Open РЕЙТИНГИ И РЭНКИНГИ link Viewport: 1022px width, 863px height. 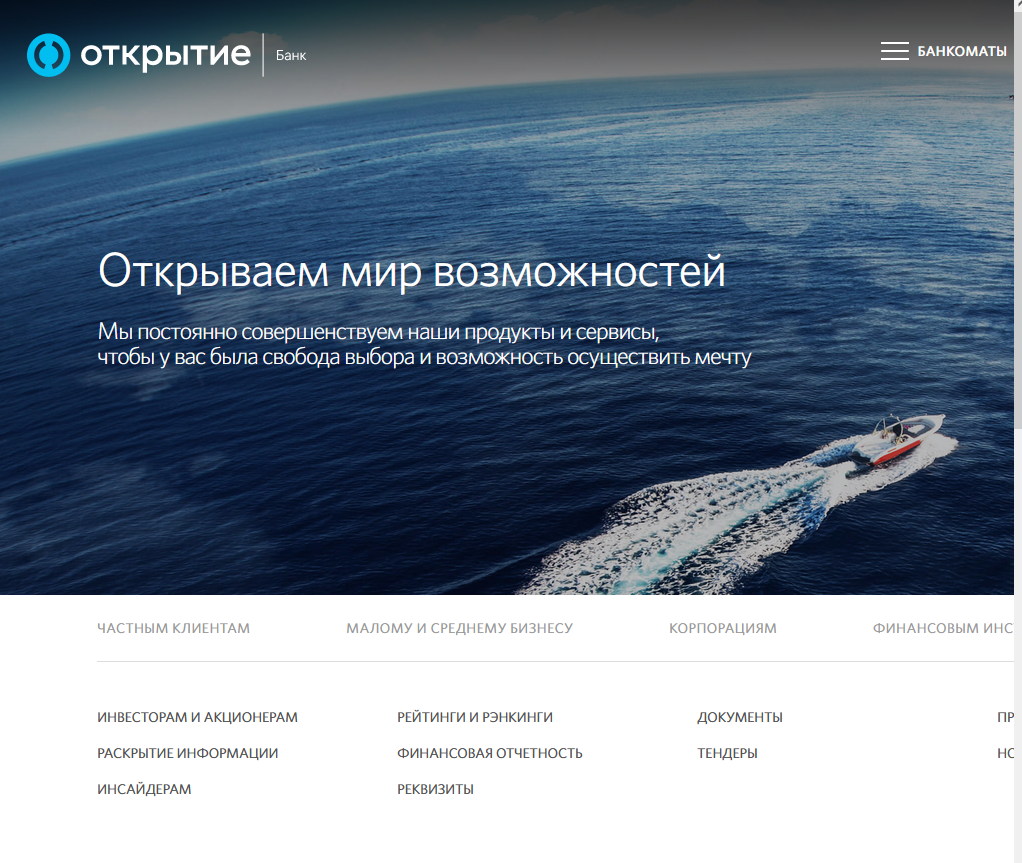[474, 717]
